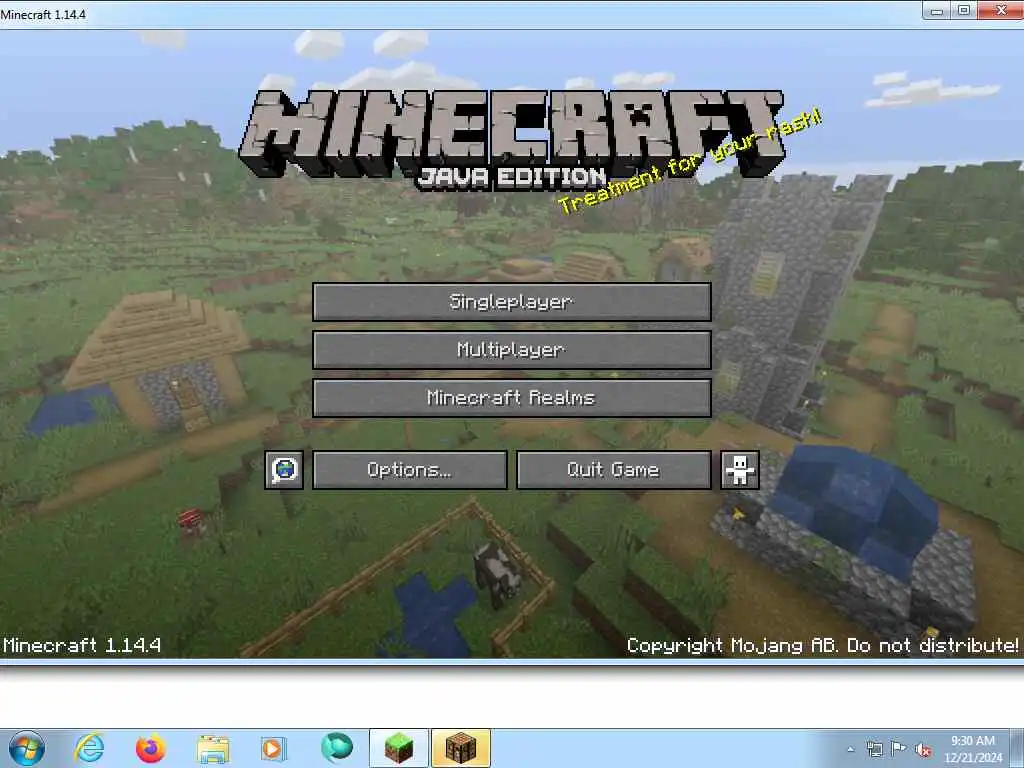Click the teal chat bubble taskbar icon

pos(337,748)
